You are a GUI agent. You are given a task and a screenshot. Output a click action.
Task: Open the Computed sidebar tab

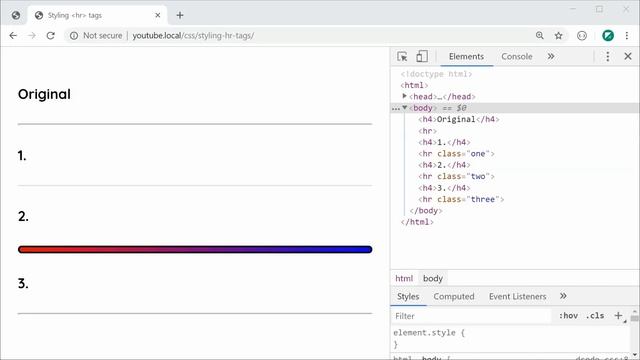coord(454,297)
